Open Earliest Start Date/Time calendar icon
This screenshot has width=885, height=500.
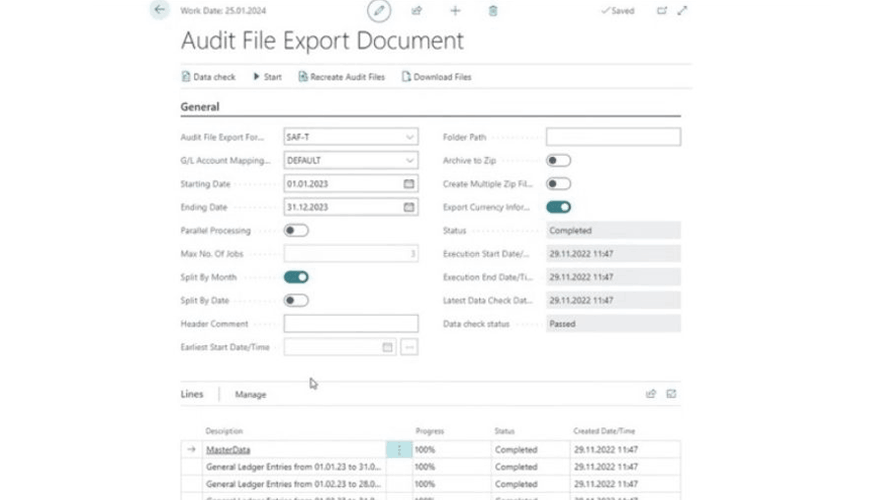tap(387, 347)
